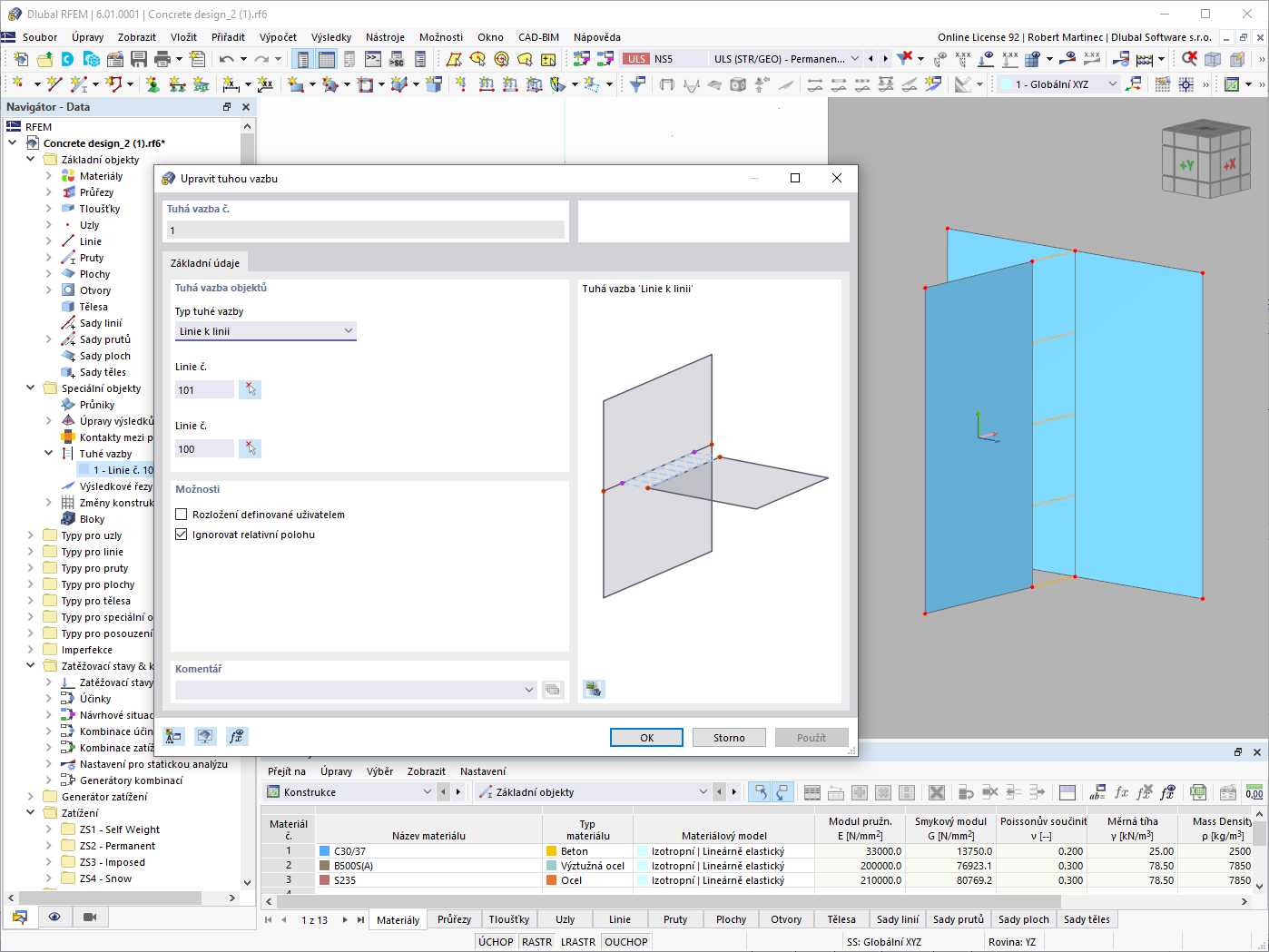The height and width of the screenshot is (952, 1269).
Task: Click the blue C30/37 material color swatch
Action: (325, 851)
